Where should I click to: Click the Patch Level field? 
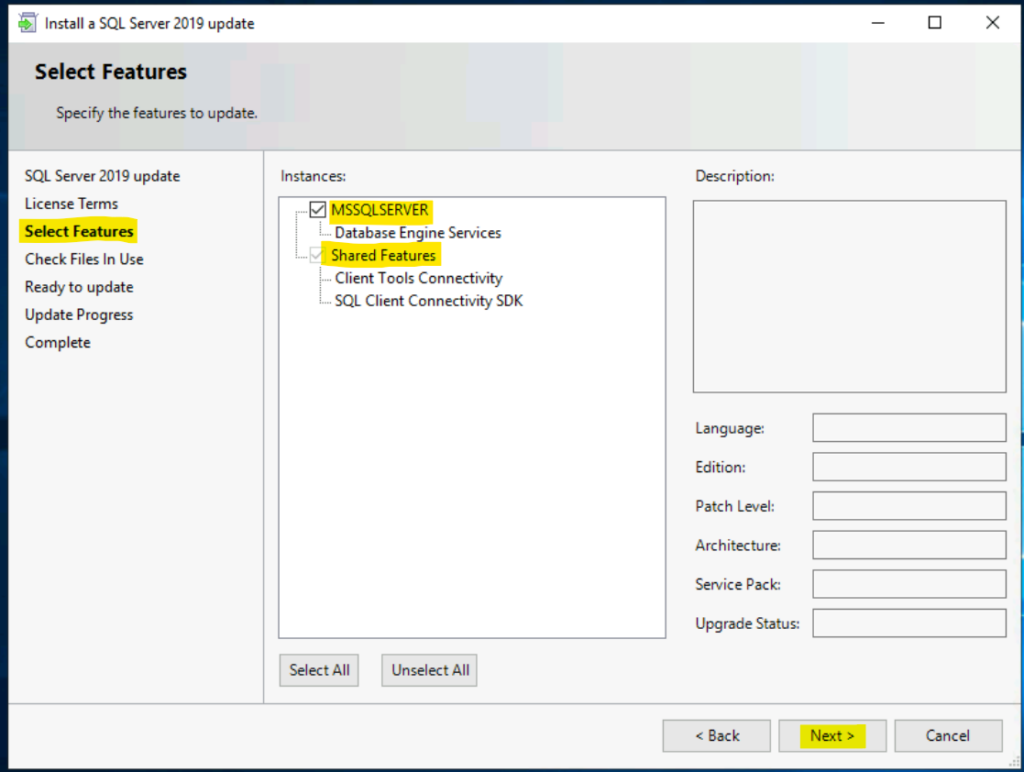tap(909, 506)
